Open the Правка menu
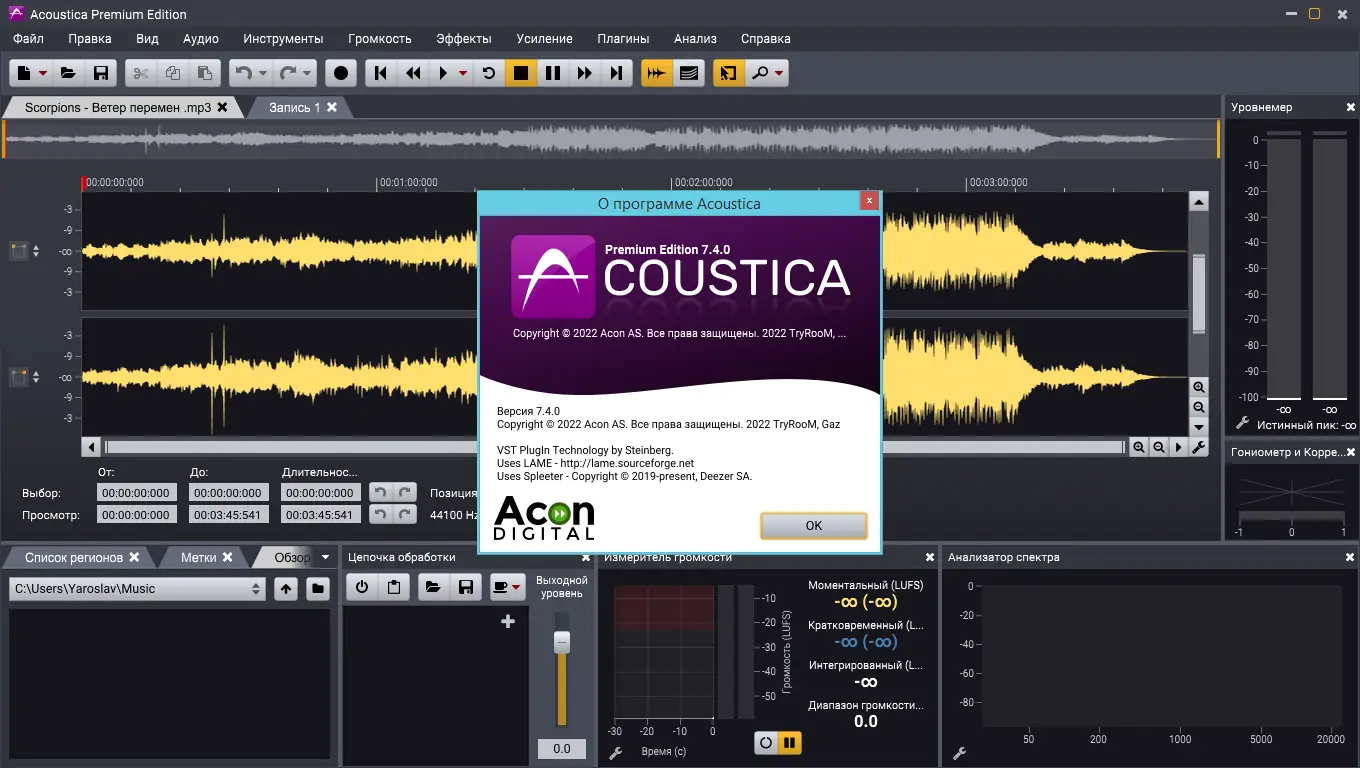 coord(90,38)
